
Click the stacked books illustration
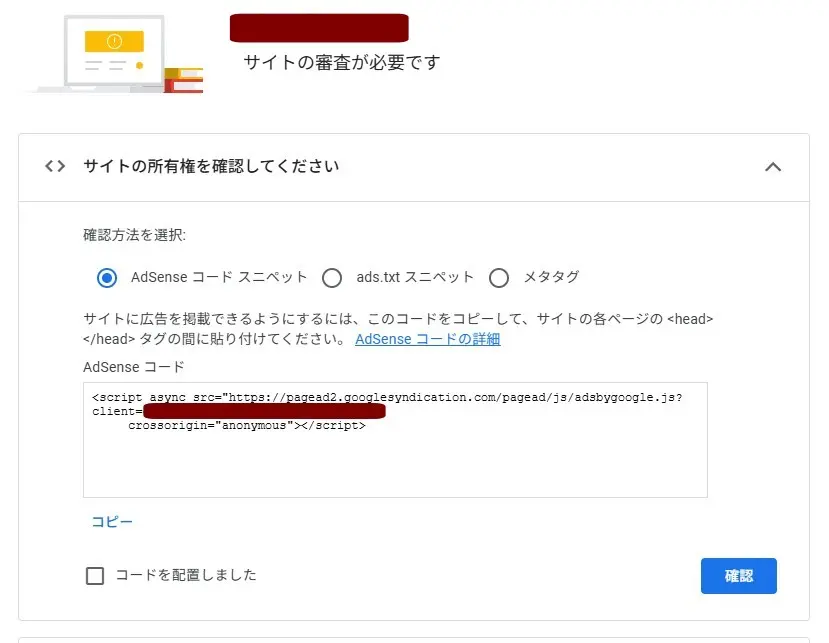pos(184,79)
